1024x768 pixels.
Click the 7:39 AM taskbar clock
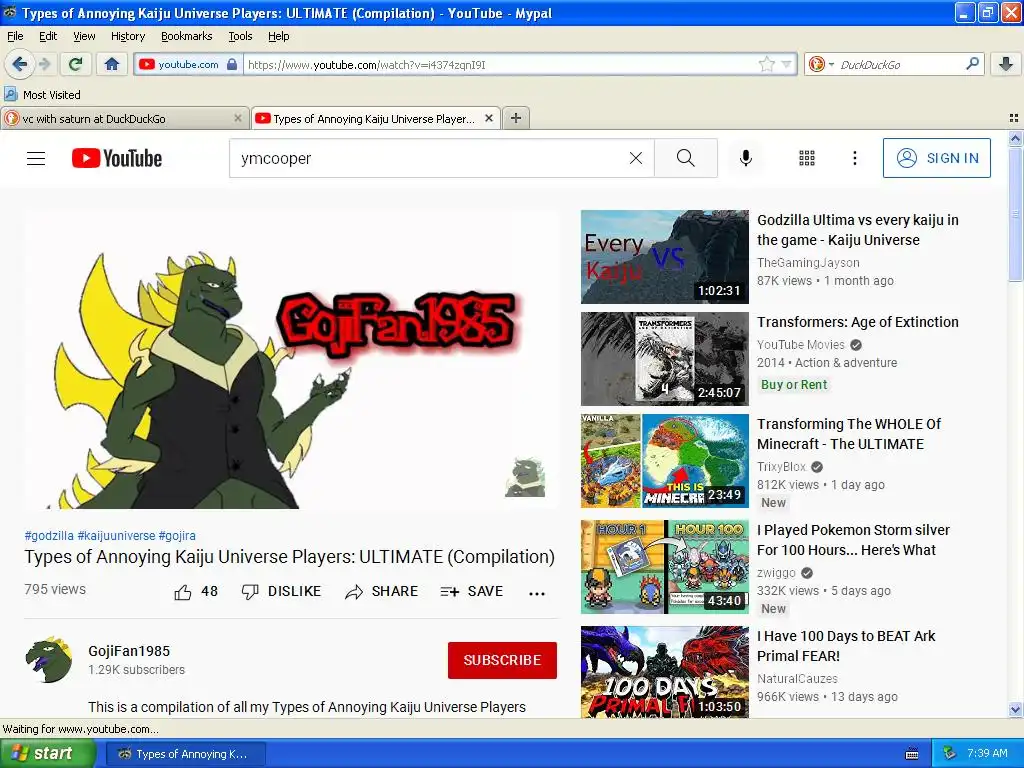pos(987,754)
